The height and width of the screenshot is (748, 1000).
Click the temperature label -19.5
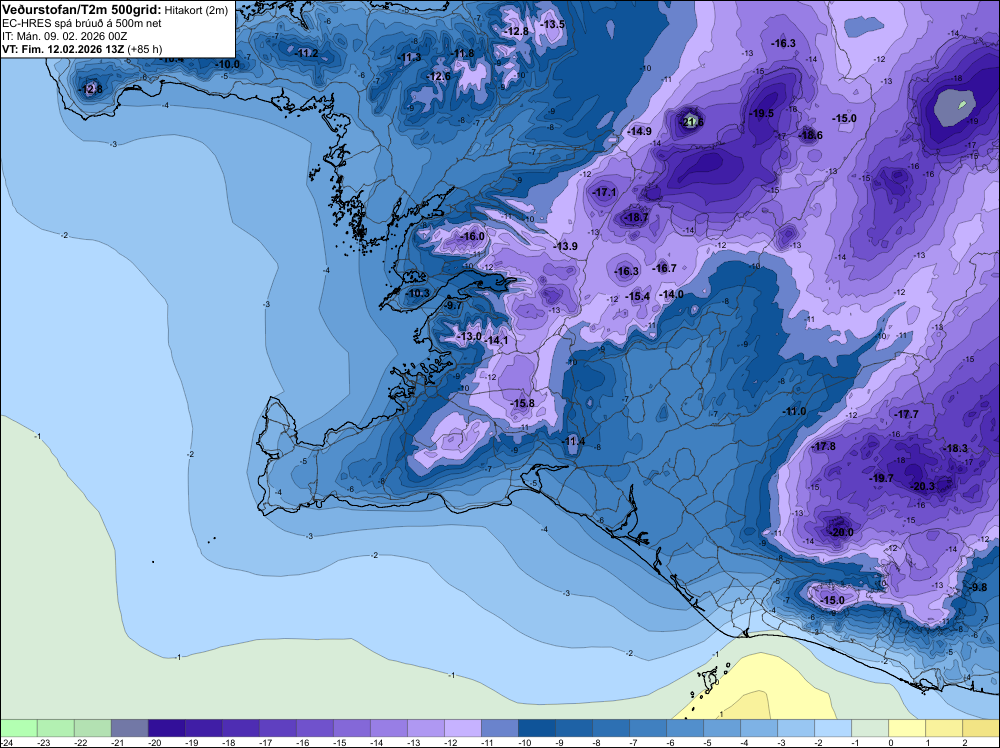[761, 114]
